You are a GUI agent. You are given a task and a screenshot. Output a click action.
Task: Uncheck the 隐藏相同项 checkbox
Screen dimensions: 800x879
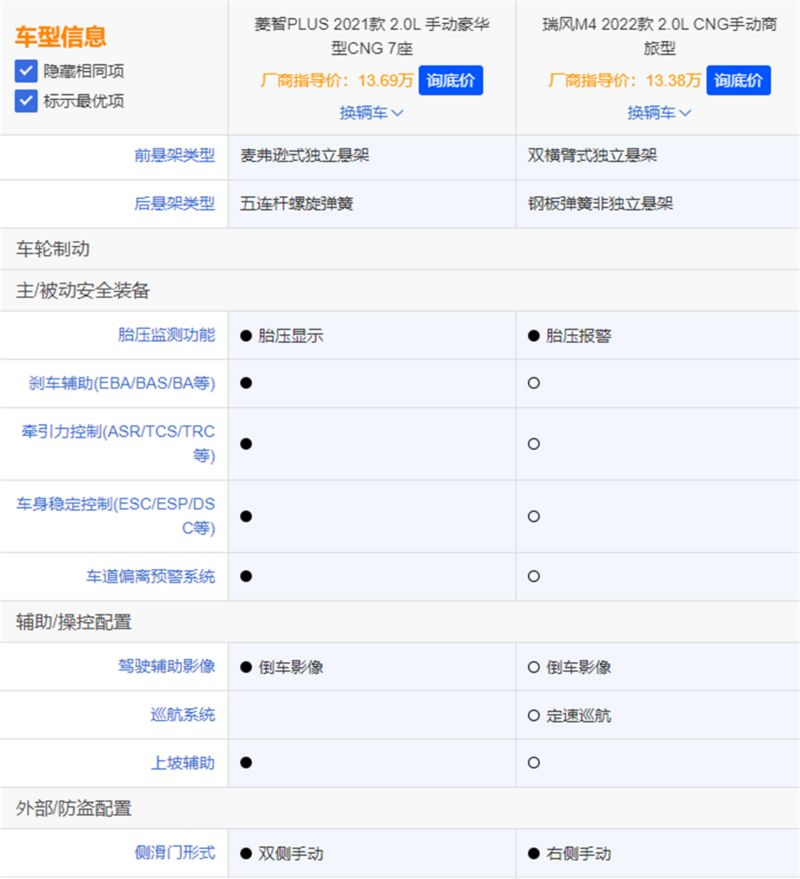[26, 71]
